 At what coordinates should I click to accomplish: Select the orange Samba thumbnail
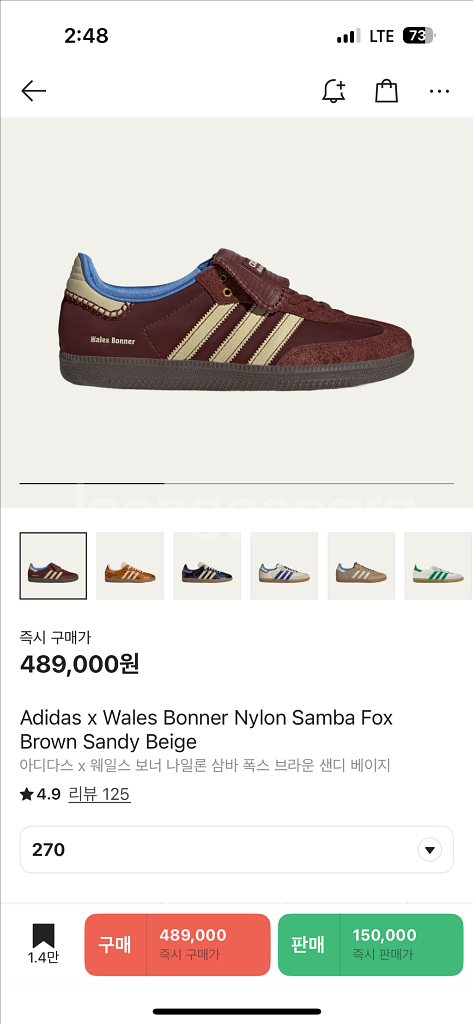[x=130, y=566]
